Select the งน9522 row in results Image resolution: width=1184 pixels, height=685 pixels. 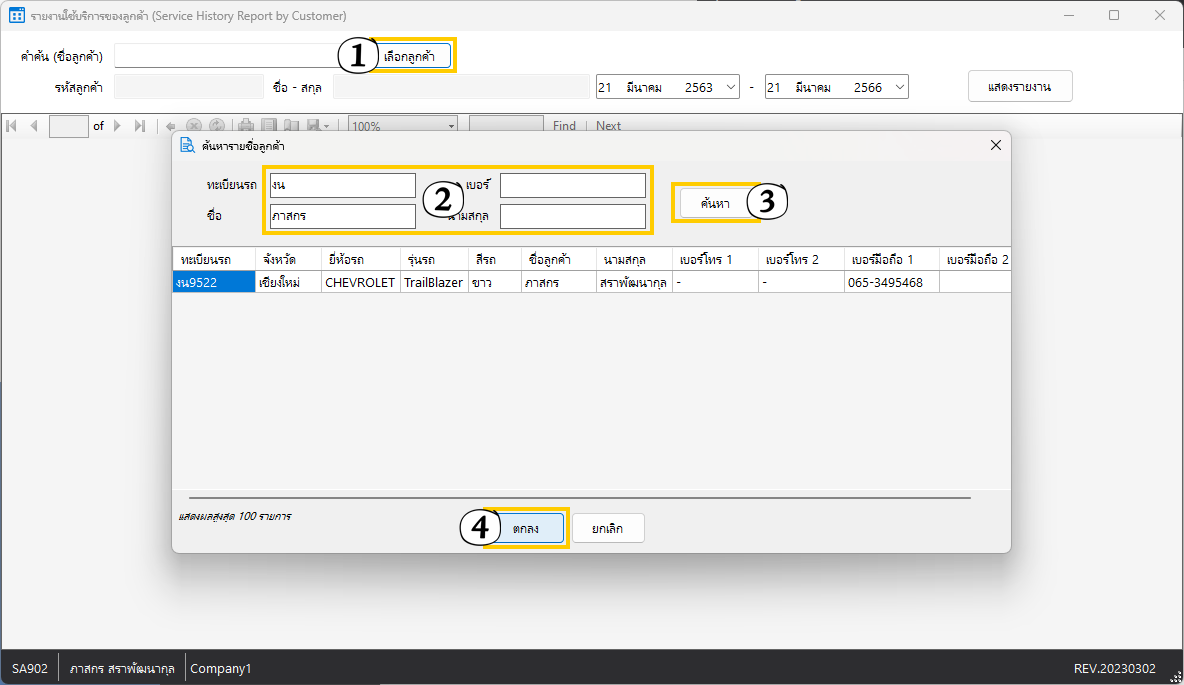click(x=213, y=283)
